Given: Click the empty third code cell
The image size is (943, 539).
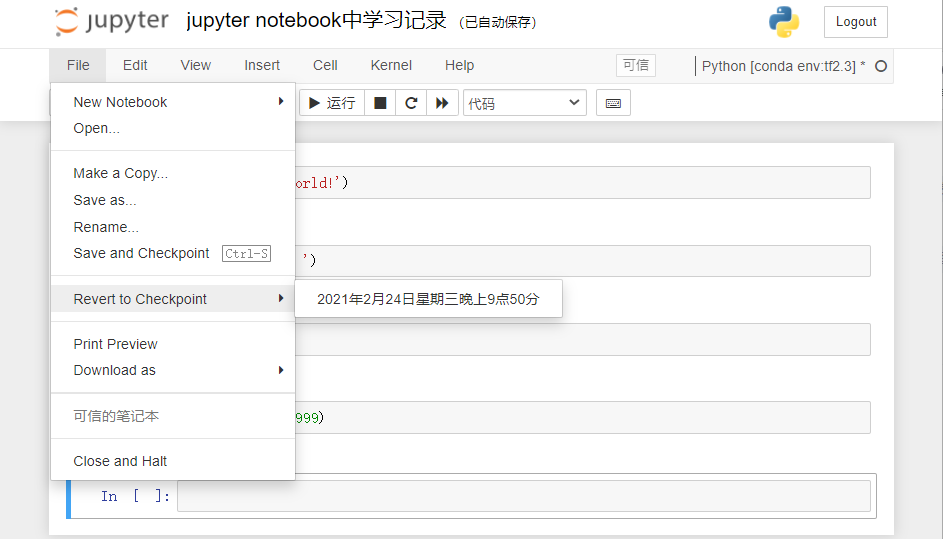Looking at the screenshot, I should (582, 339).
